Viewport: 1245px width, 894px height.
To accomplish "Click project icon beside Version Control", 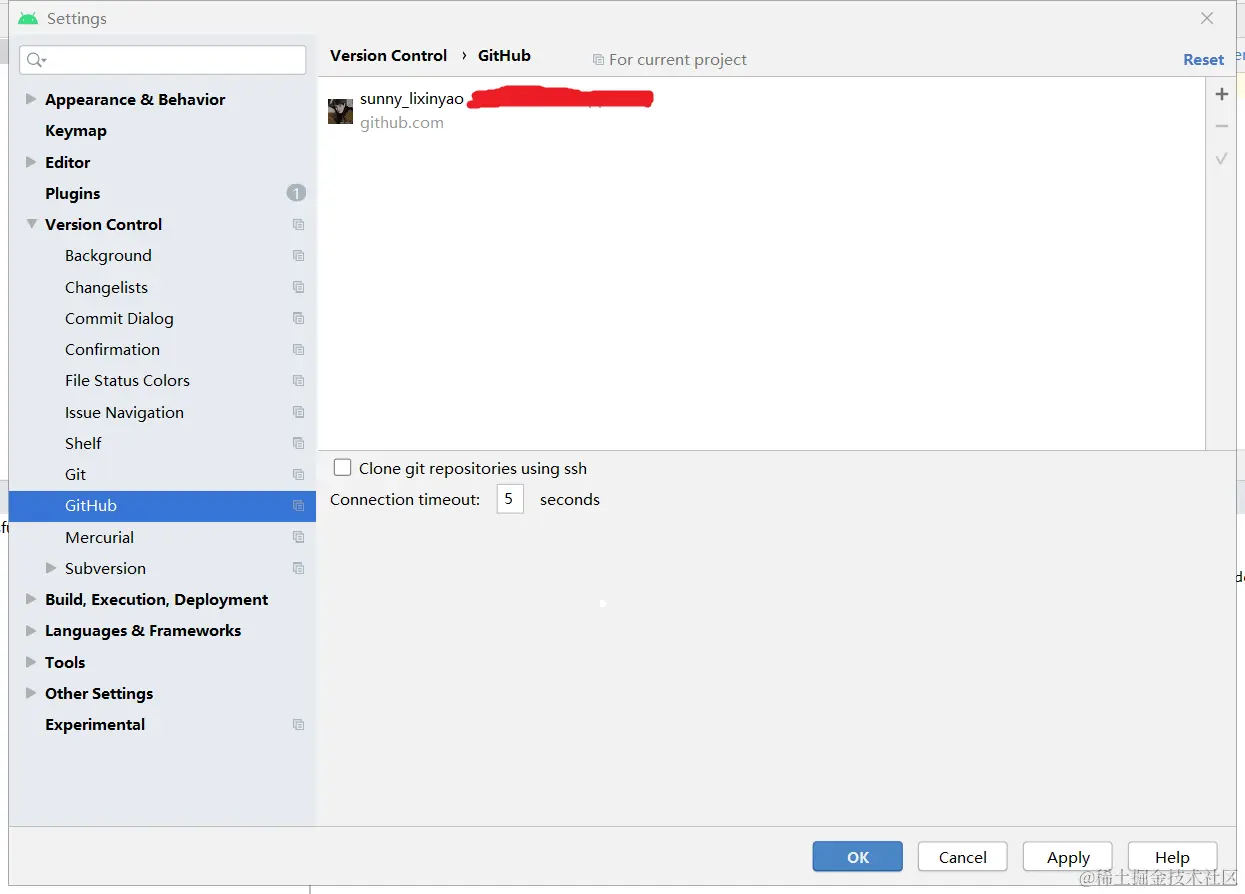I will [x=298, y=225].
